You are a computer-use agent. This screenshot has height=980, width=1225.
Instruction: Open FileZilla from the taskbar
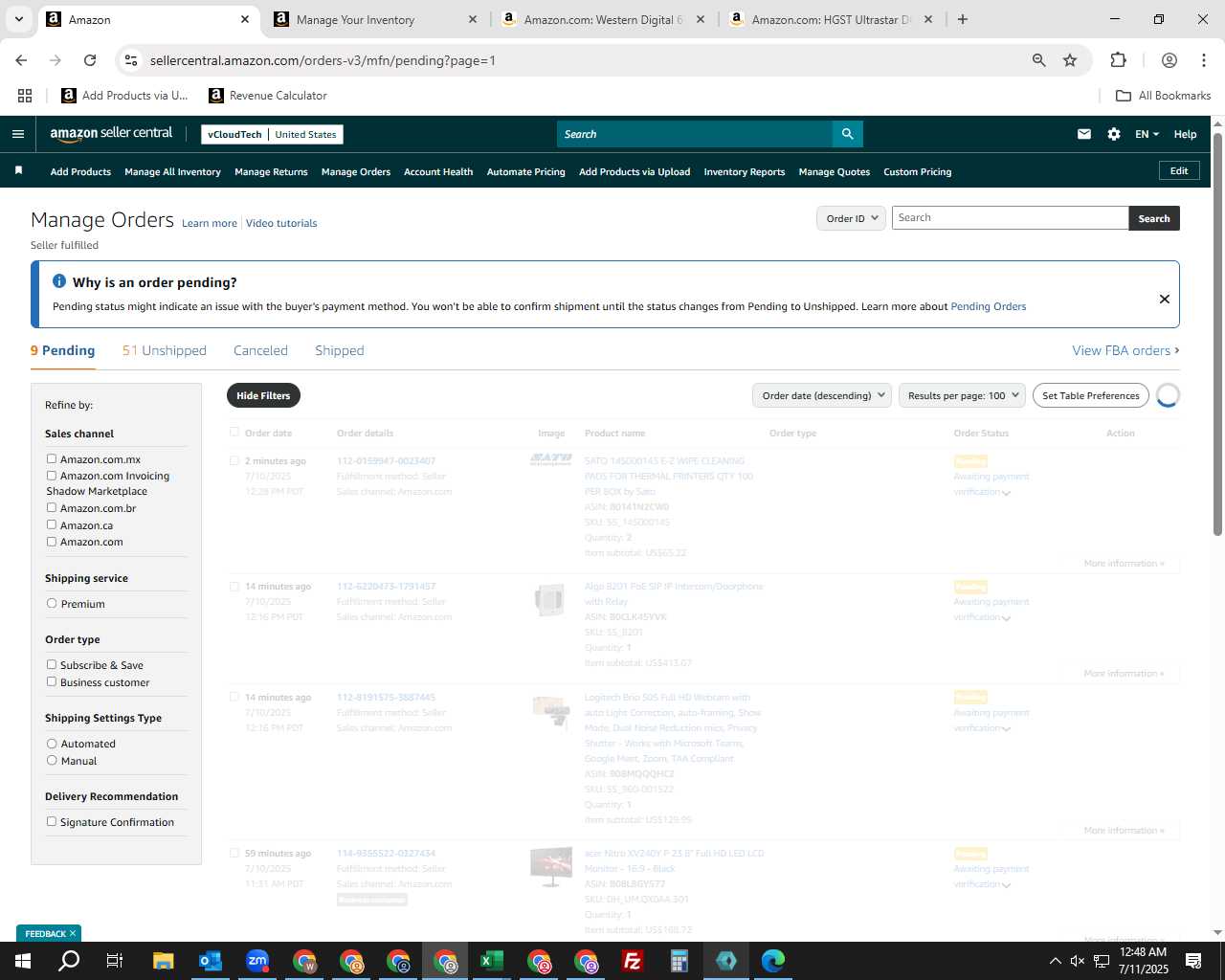coord(633,961)
